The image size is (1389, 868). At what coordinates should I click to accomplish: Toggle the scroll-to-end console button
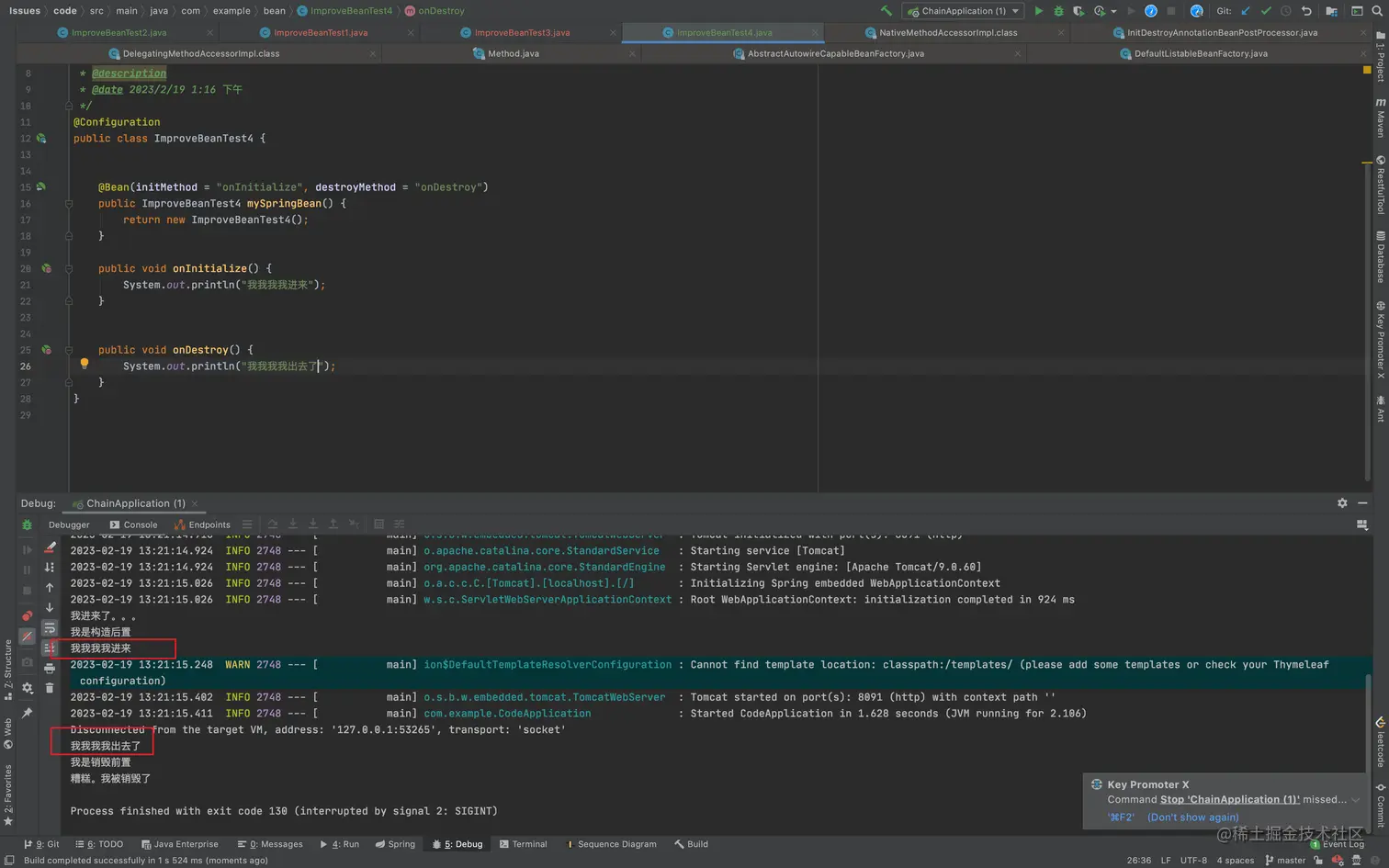[x=50, y=648]
